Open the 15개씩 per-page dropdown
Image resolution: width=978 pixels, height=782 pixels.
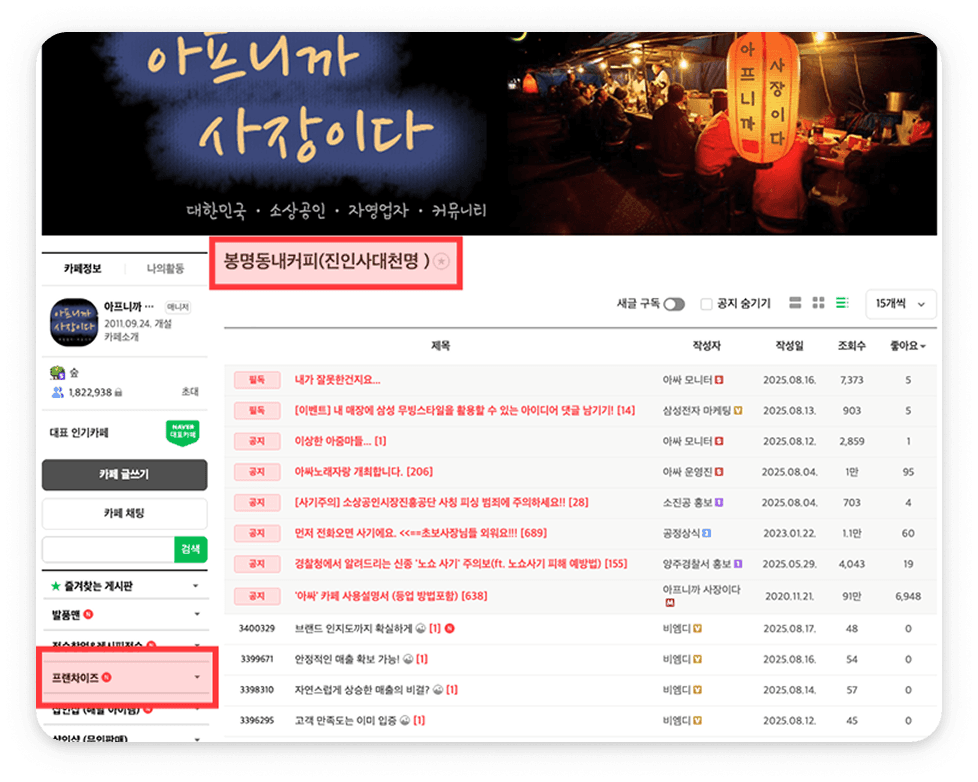coord(900,304)
